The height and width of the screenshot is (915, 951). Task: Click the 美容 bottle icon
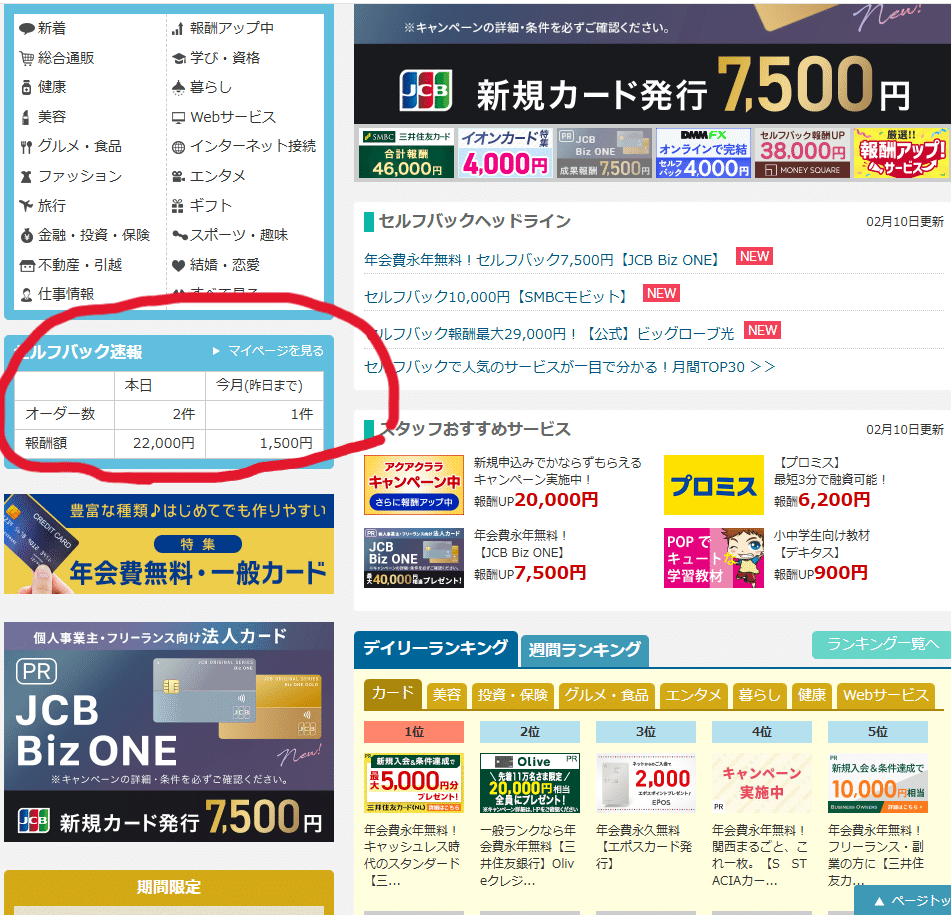25,117
